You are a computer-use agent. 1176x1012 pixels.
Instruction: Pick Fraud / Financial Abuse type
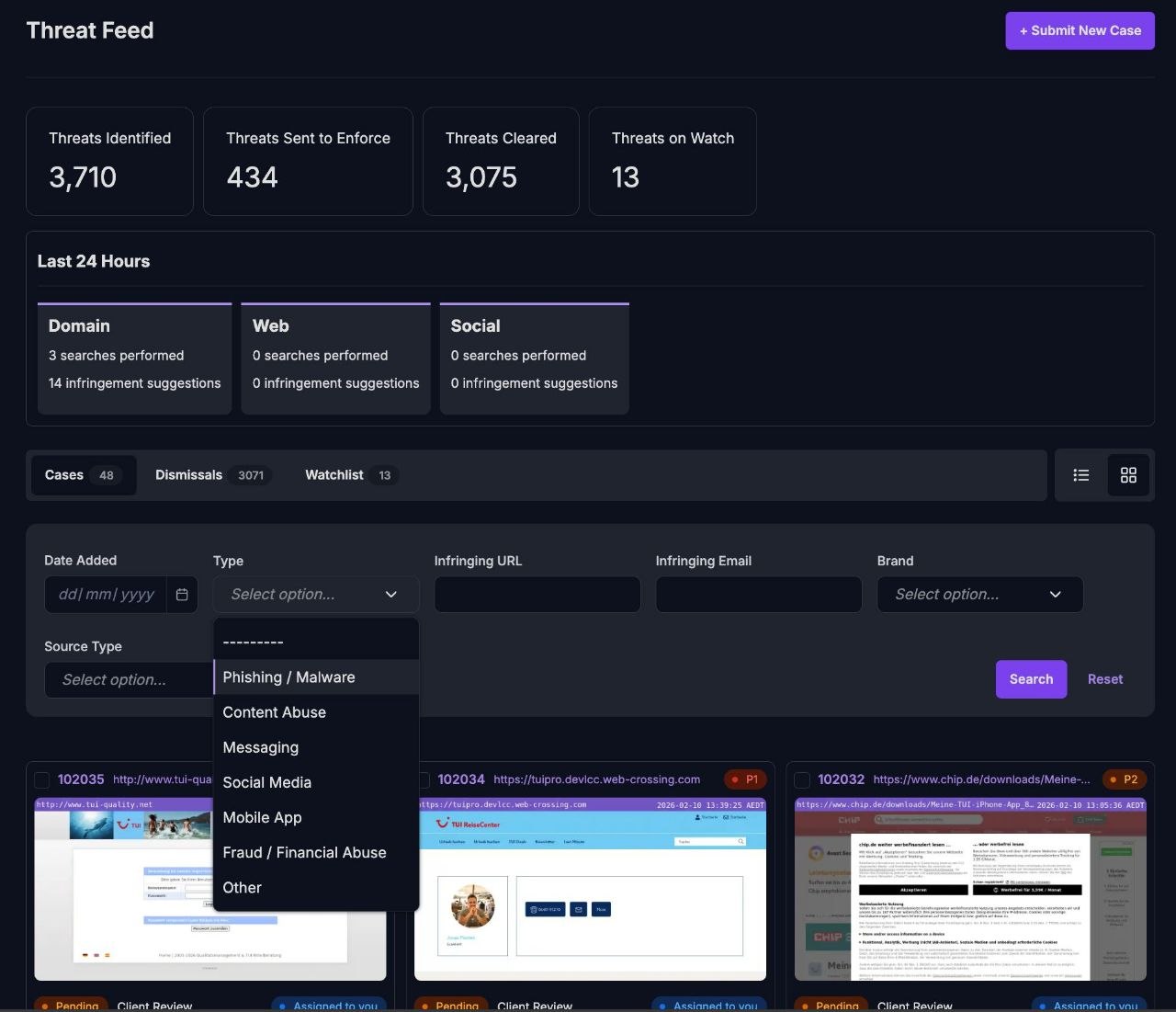(304, 853)
